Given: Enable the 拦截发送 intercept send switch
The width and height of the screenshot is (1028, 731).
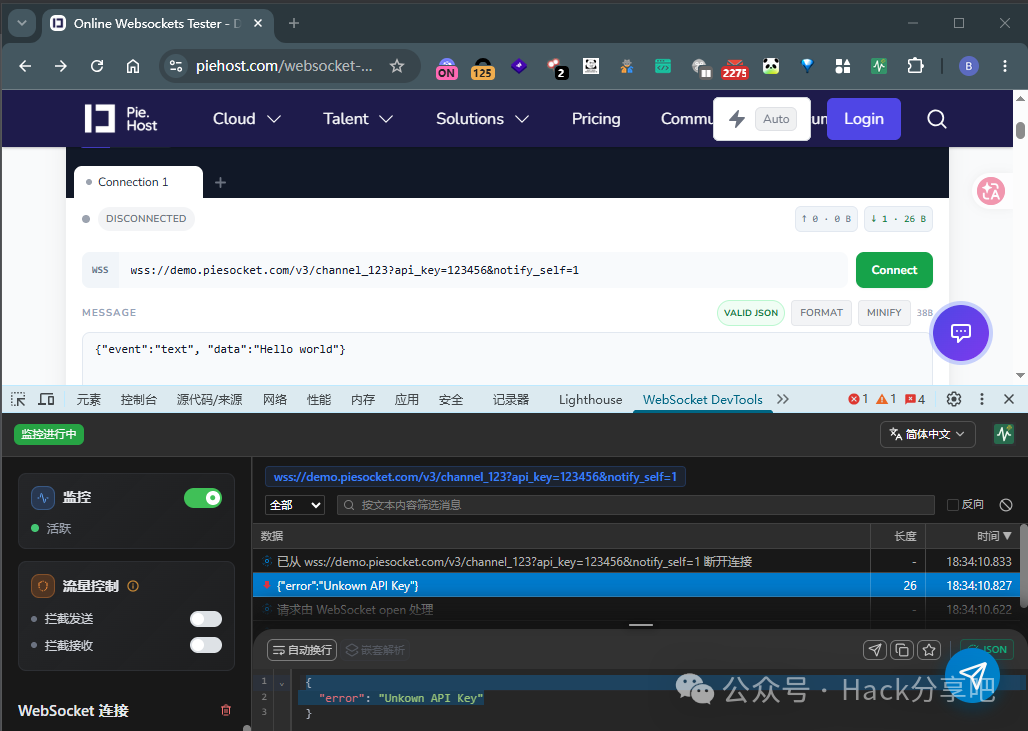Looking at the screenshot, I should point(206,619).
